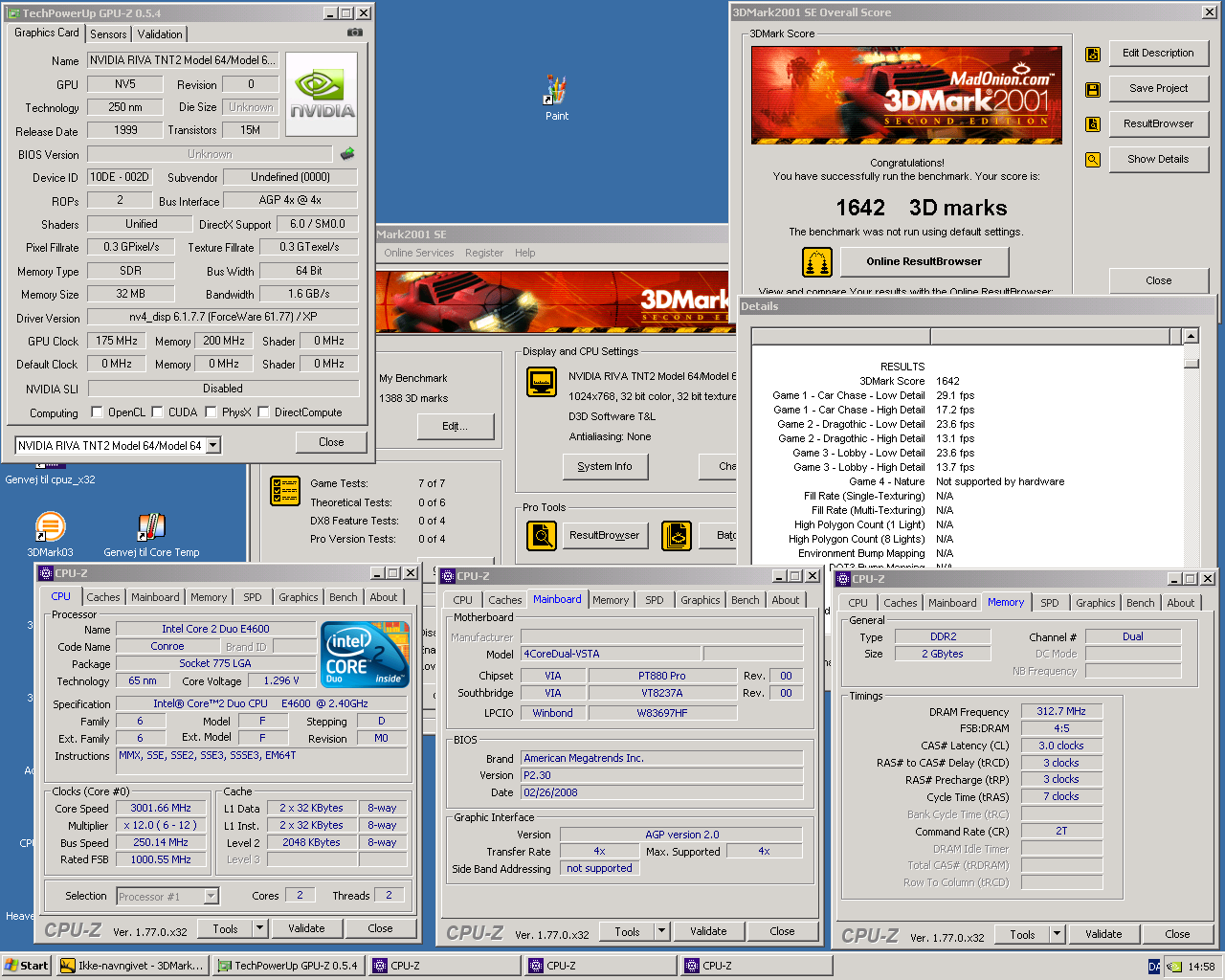Click the GPU-Z screenshot camera icon
The image size is (1225, 980).
(355, 33)
